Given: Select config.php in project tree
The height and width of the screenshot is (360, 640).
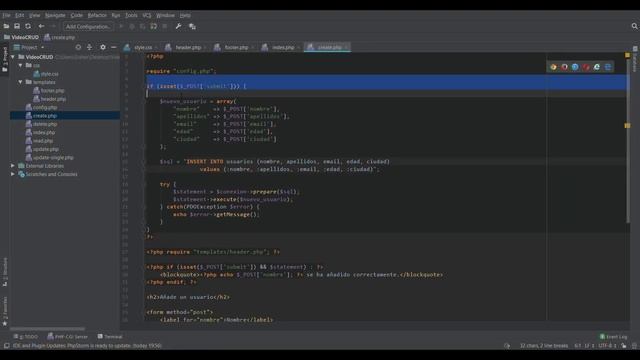Looking at the screenshot, I should pyautogui.click(x=45, y=107).
